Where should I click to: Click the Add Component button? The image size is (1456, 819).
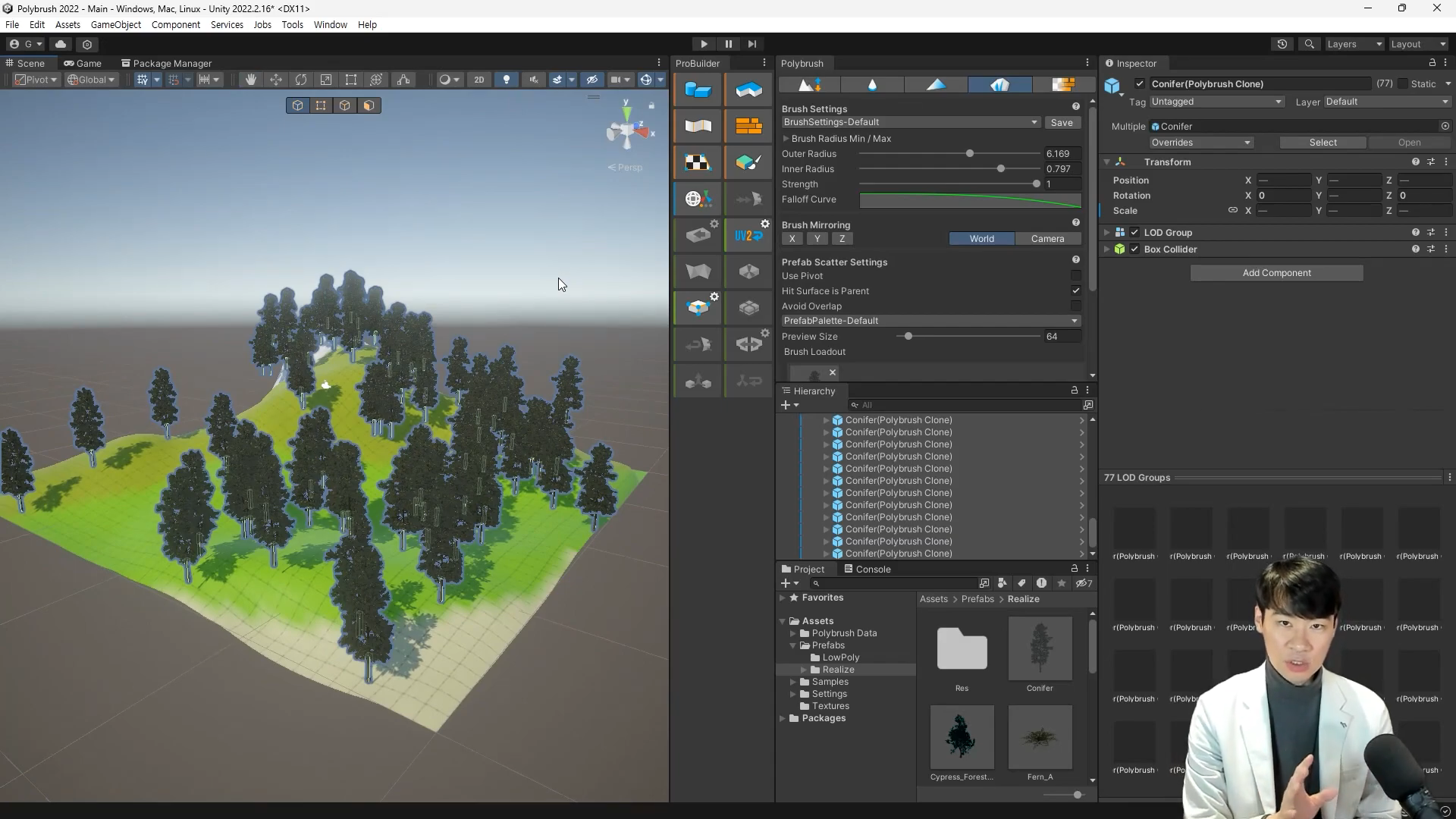(1276, 273)
